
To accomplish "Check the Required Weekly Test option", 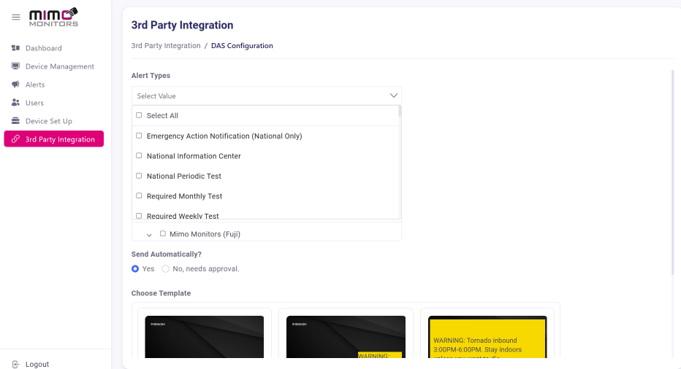I will click(x=139, y=215).
